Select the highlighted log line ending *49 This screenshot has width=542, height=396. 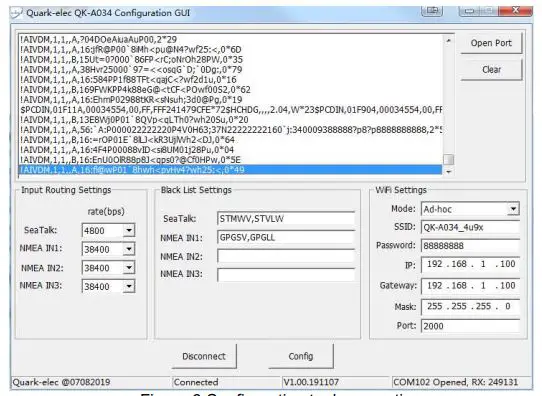pos(230,170)
